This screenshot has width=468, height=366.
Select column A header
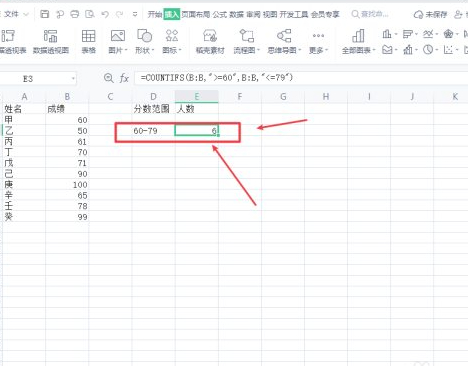[x=24, y=97]
